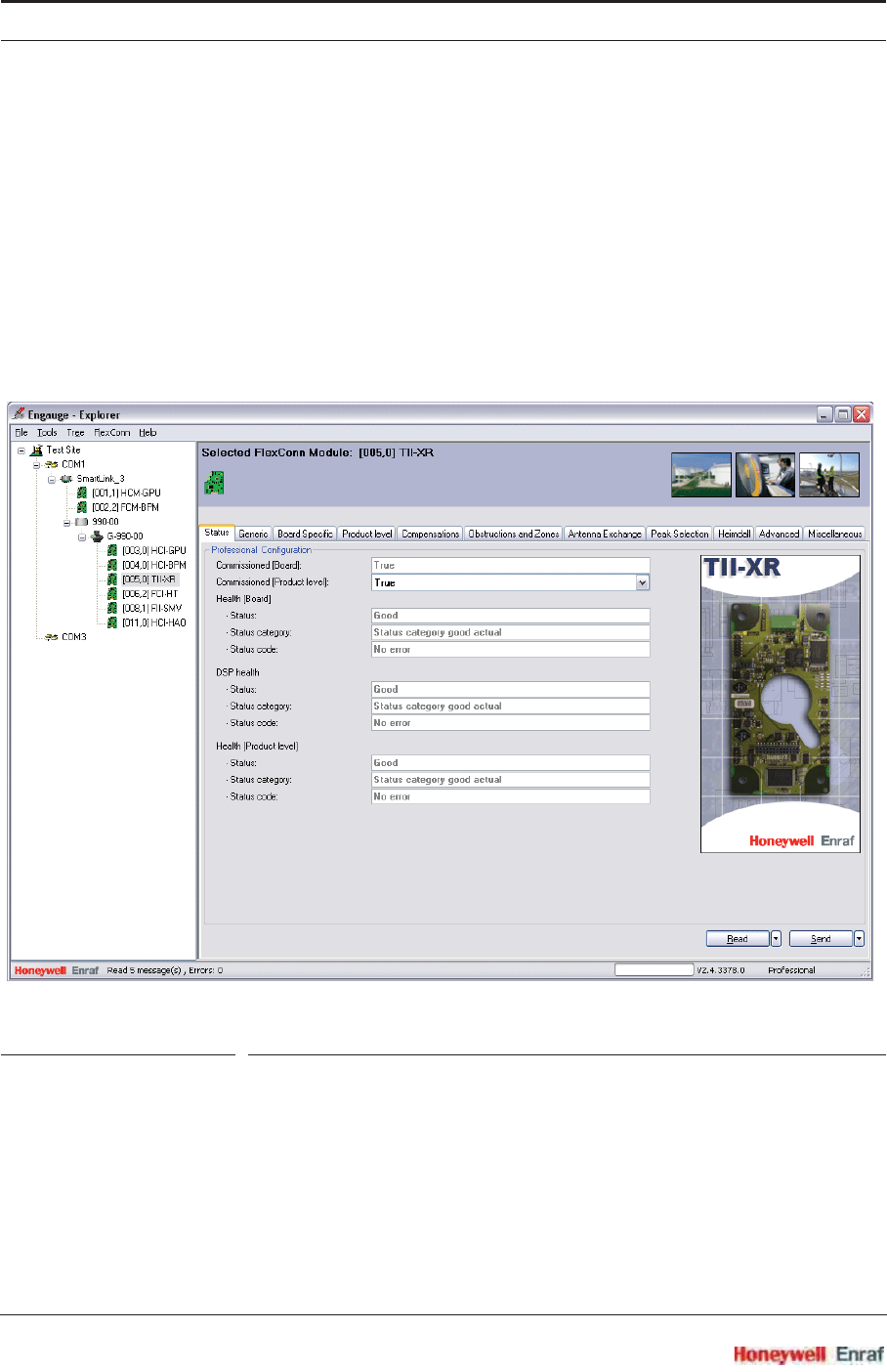Image resolution: width=887 pixels, height=1372 pixels.
Task: Click the Health [Product level] Status category field
Action: pyautogui.click(x=511, y=780)
